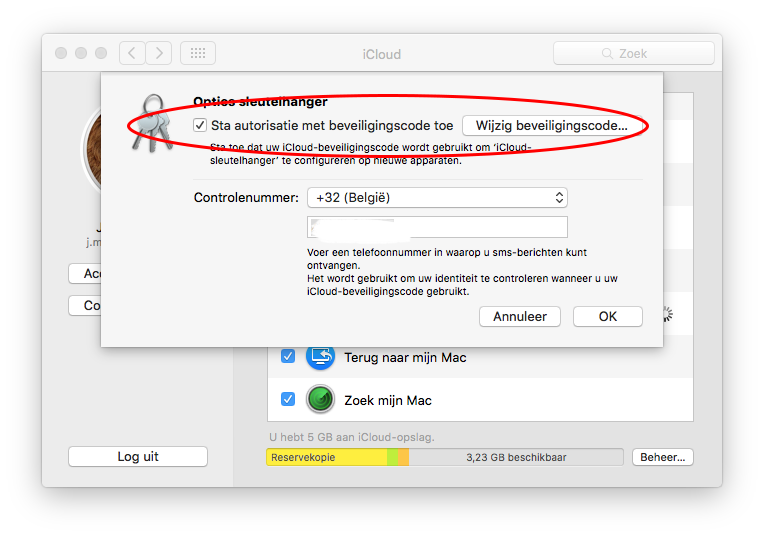Go back with the left arrow

132,53
